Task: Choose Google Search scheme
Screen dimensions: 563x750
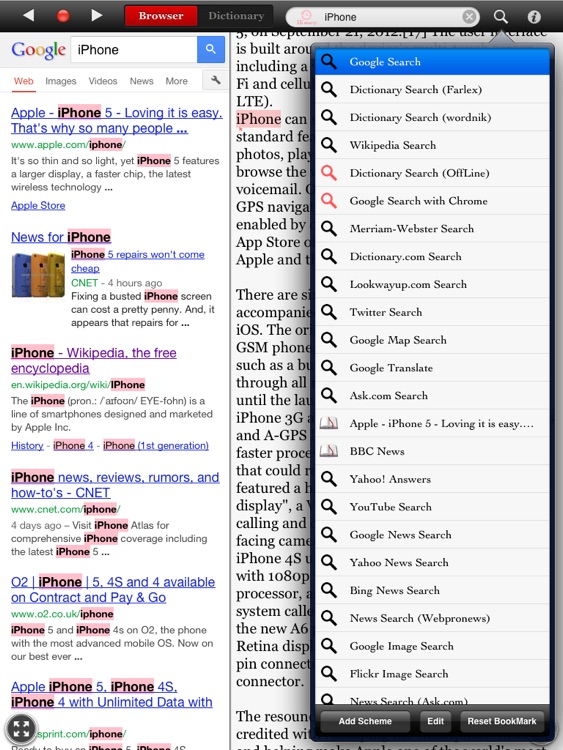Action: tap(432, 62)
